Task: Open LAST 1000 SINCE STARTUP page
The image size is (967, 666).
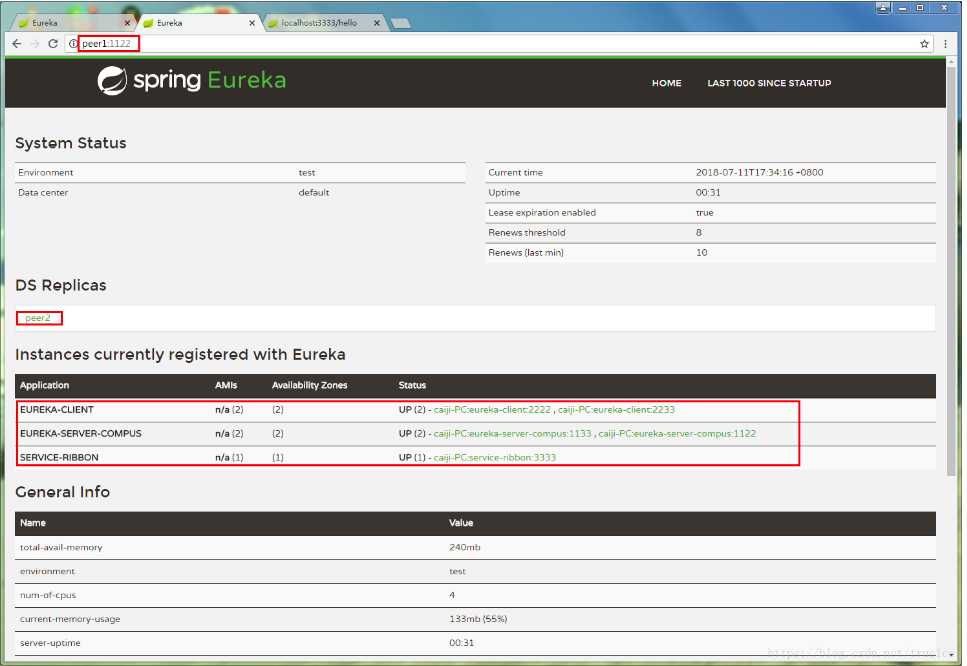Action: [x=769, y=83]
